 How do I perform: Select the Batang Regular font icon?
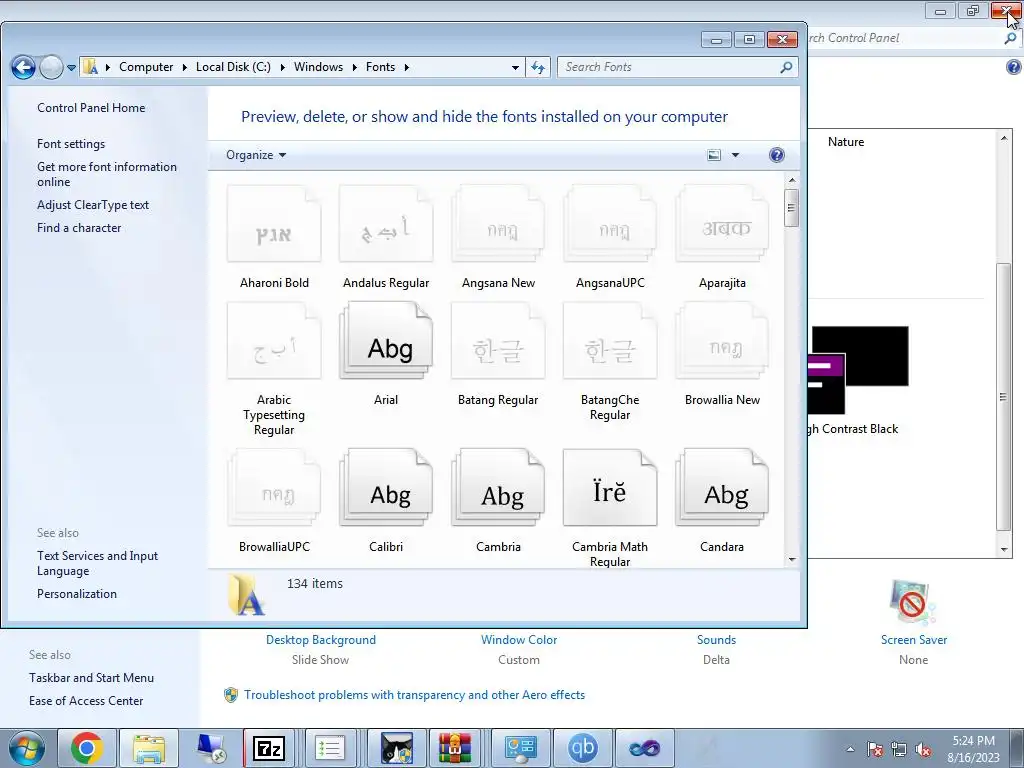(498, 341)
